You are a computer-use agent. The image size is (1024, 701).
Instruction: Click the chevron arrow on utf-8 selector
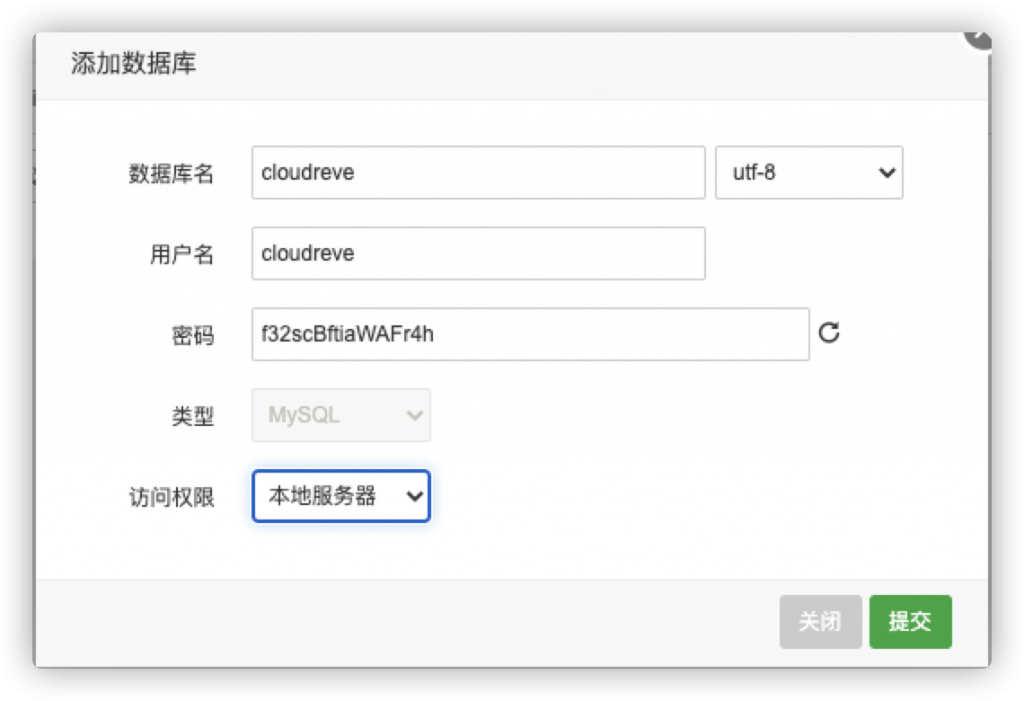[885, 173]
